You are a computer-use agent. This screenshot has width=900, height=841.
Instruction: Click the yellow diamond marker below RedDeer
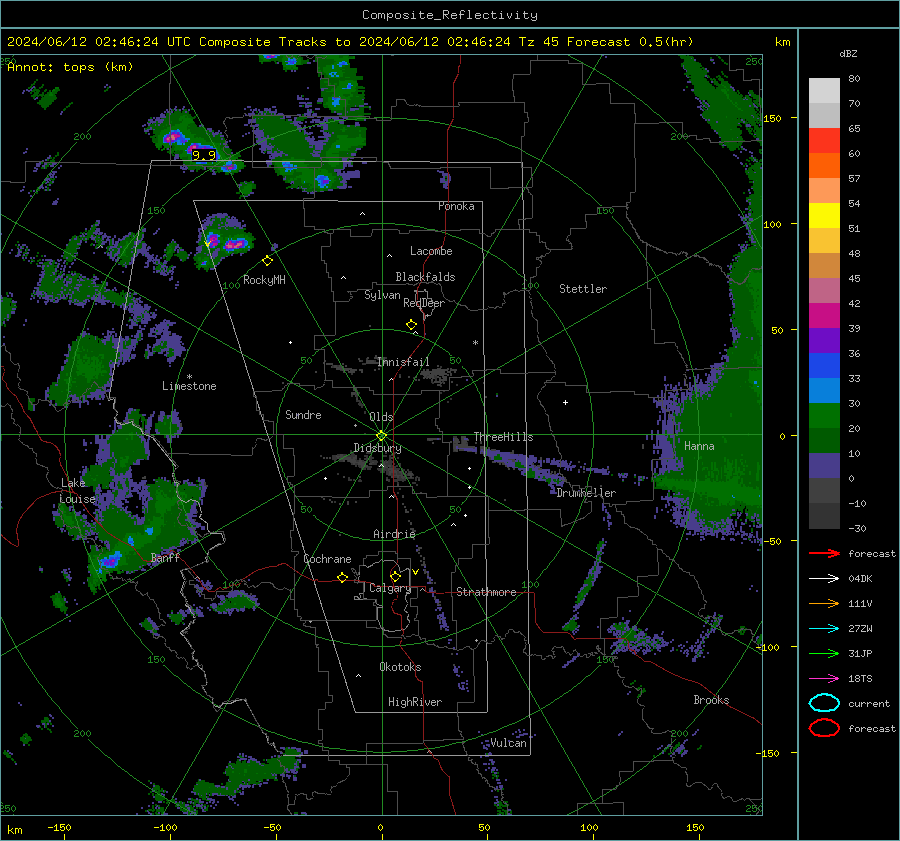(x=411, y=325)
